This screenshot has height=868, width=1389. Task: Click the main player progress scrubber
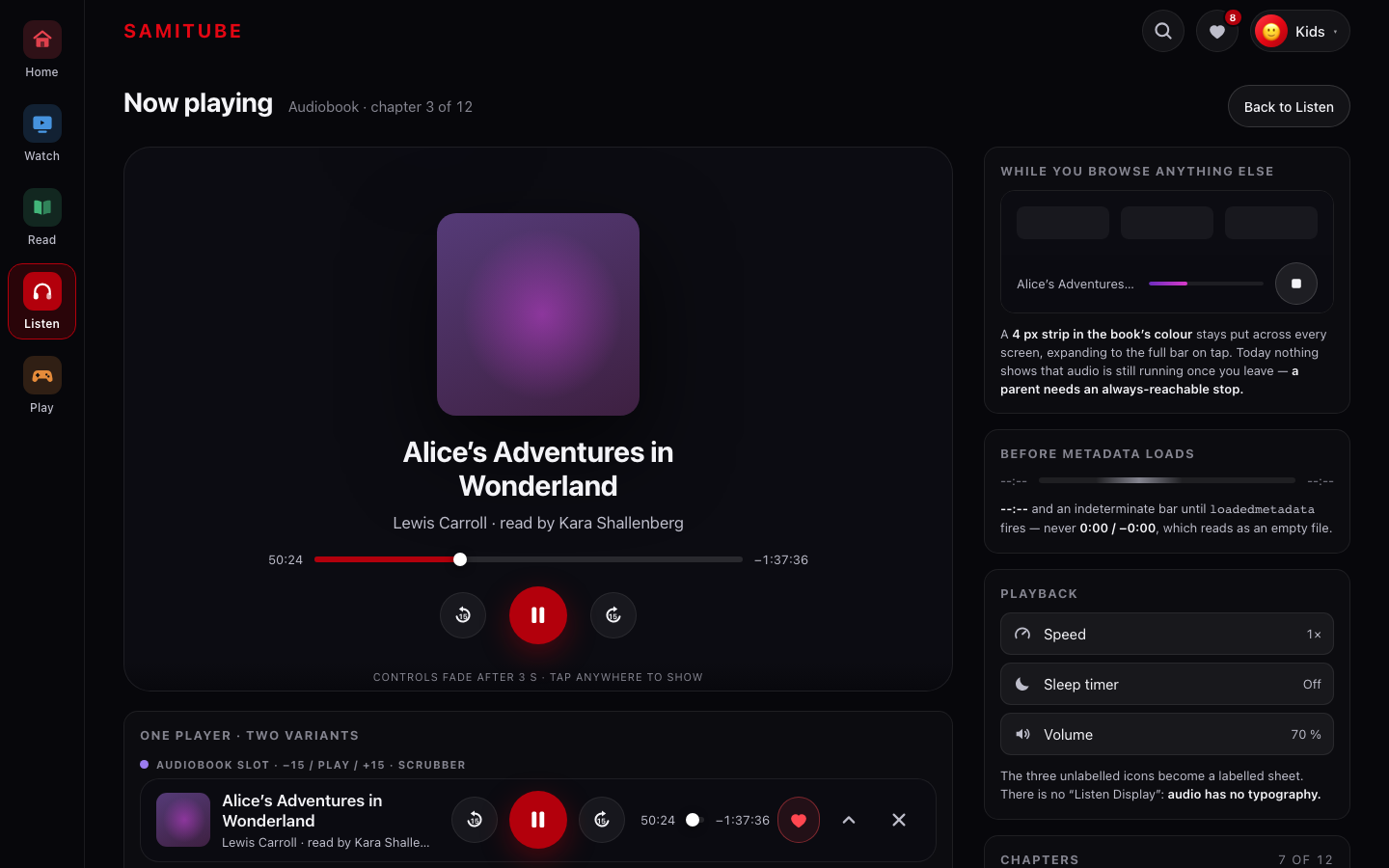click(529, 559)
